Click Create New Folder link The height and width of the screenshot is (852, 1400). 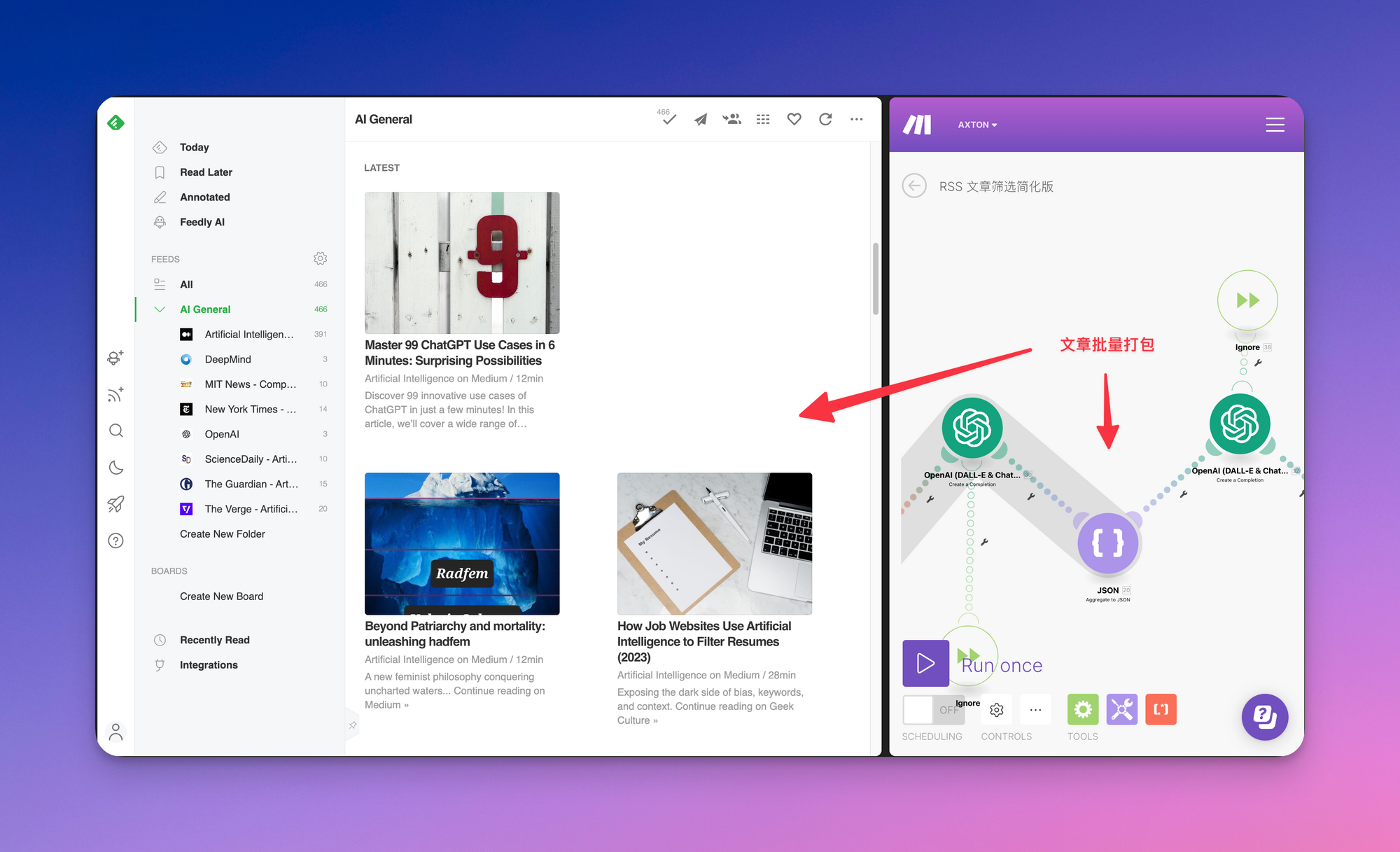(223, 534)
